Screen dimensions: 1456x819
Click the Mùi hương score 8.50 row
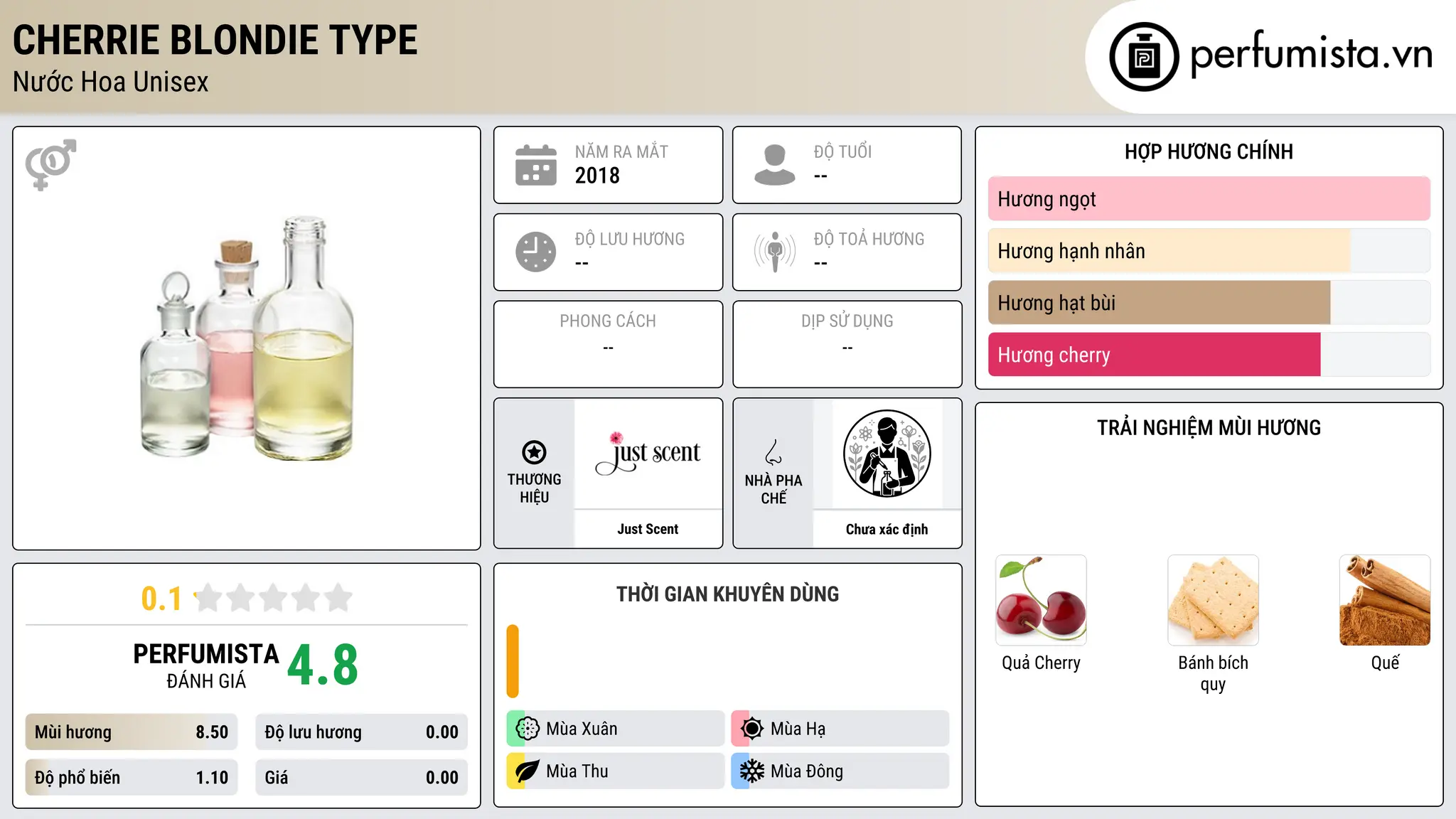click(x=132, y=732)
